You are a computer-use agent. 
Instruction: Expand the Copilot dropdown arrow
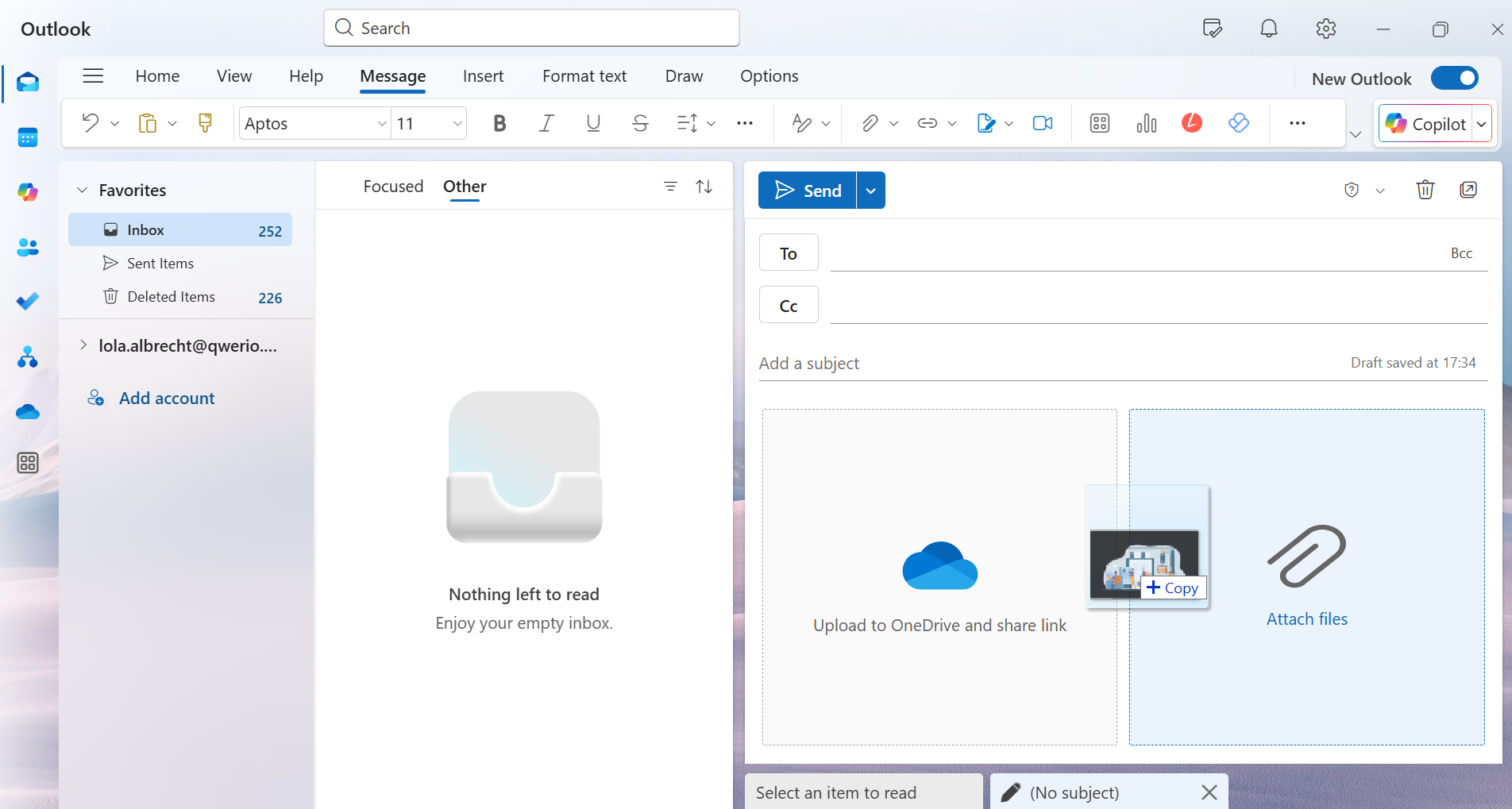[x=1482, y=124]
